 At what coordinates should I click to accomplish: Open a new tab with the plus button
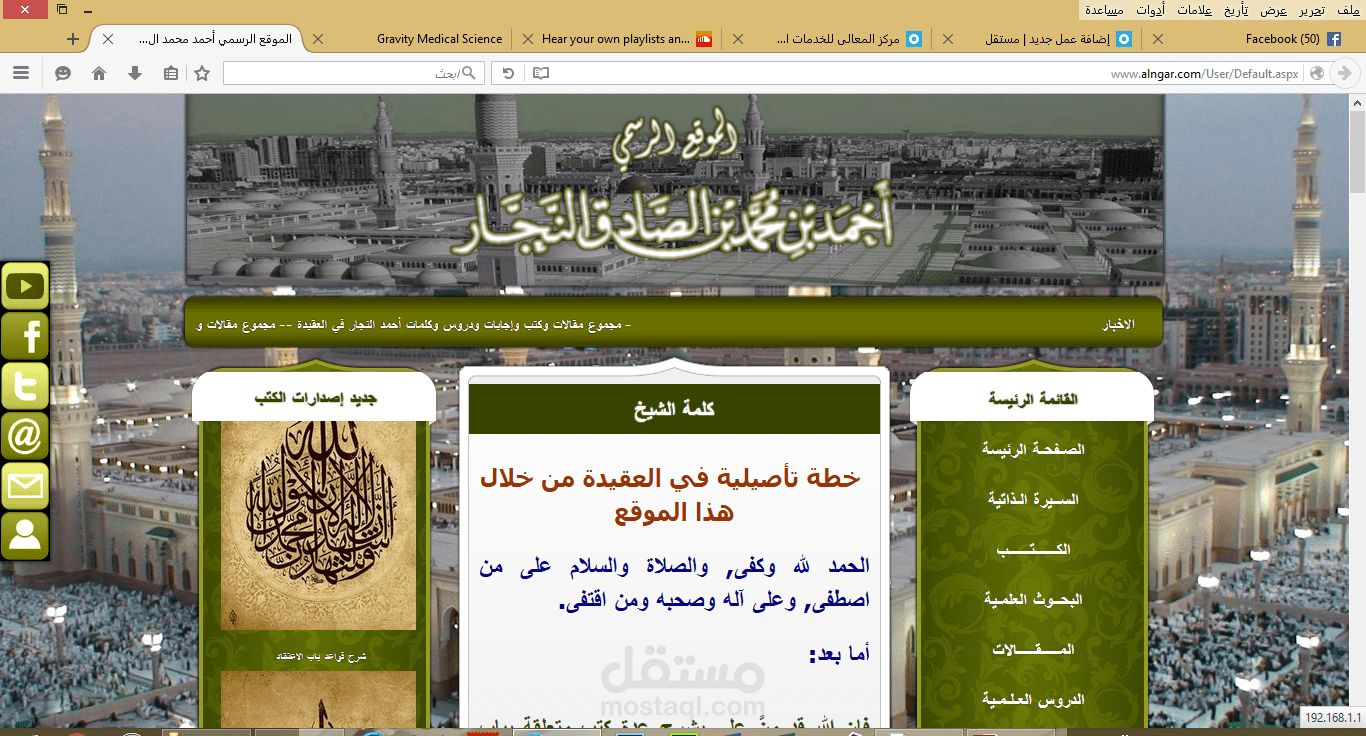[73, 39]
